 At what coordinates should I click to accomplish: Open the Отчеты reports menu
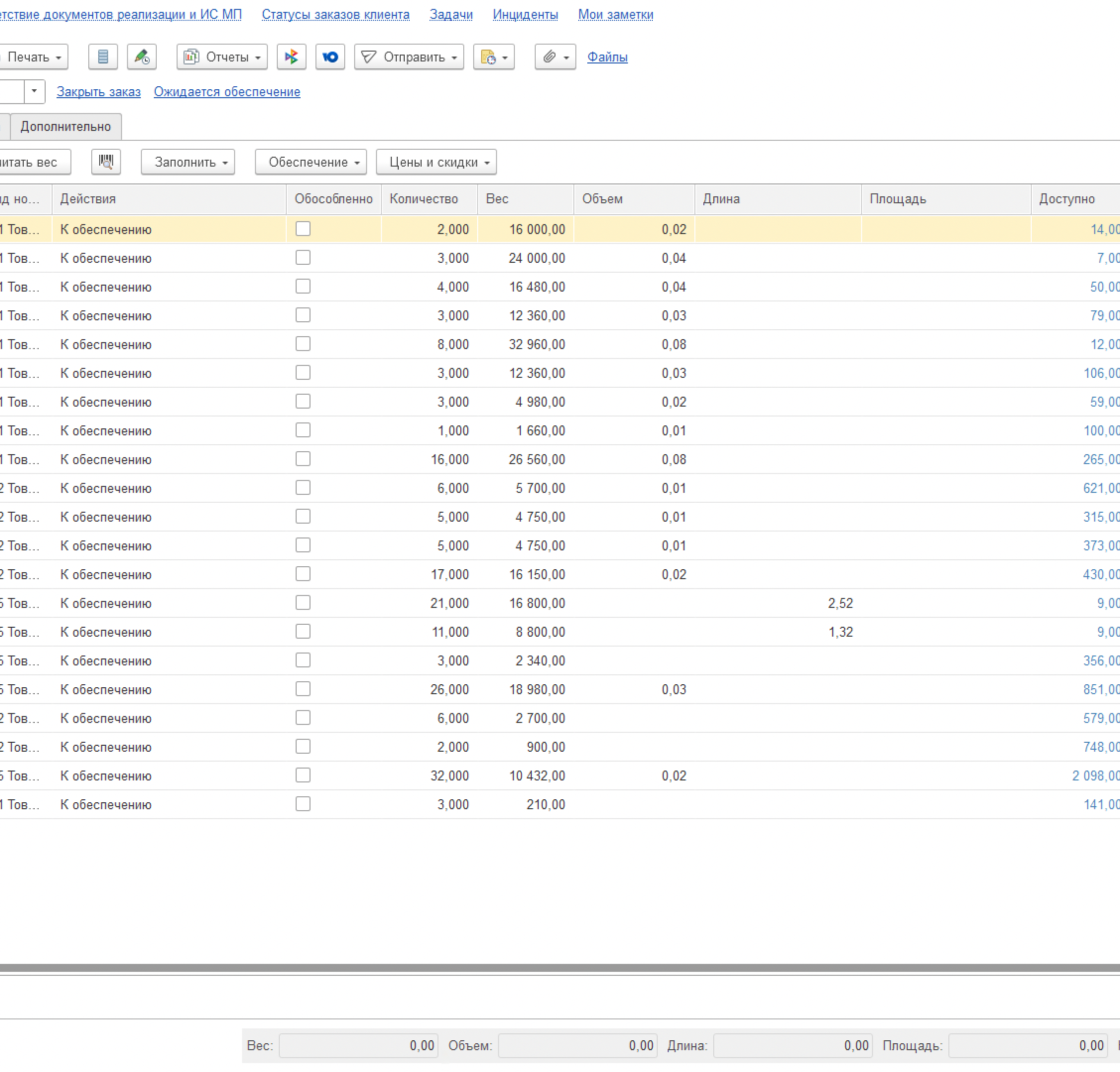pyautogui.click(x=222, y=57)
